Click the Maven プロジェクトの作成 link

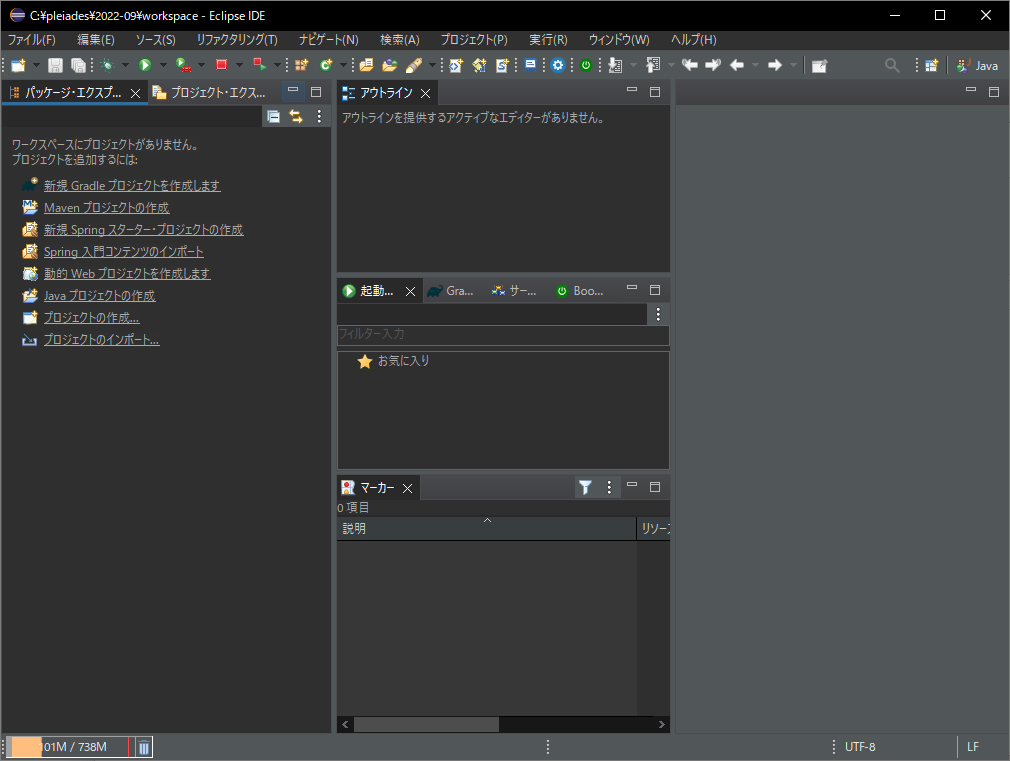click(106, 207)
